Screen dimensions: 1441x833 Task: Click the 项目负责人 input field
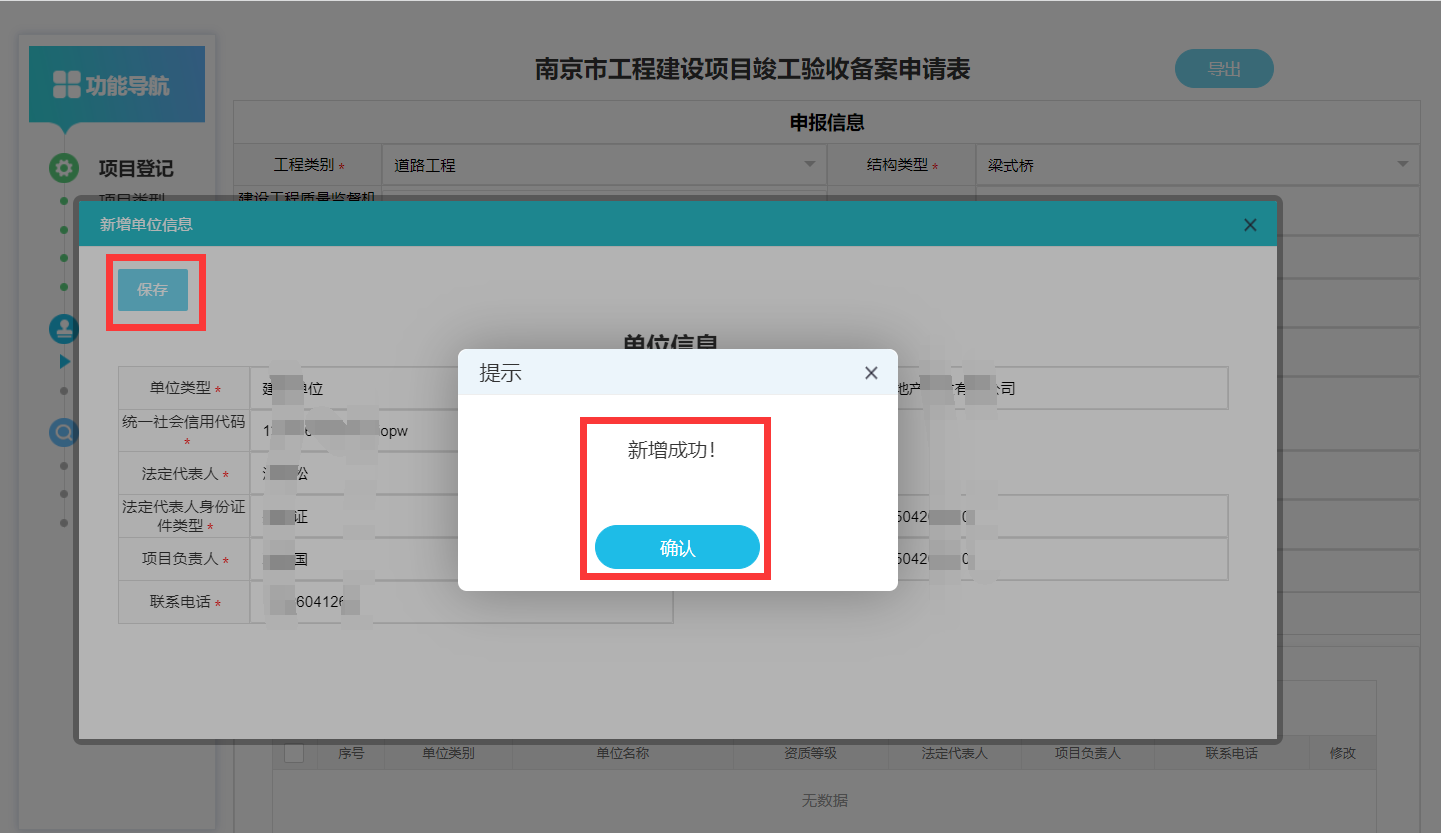[460, 560]
